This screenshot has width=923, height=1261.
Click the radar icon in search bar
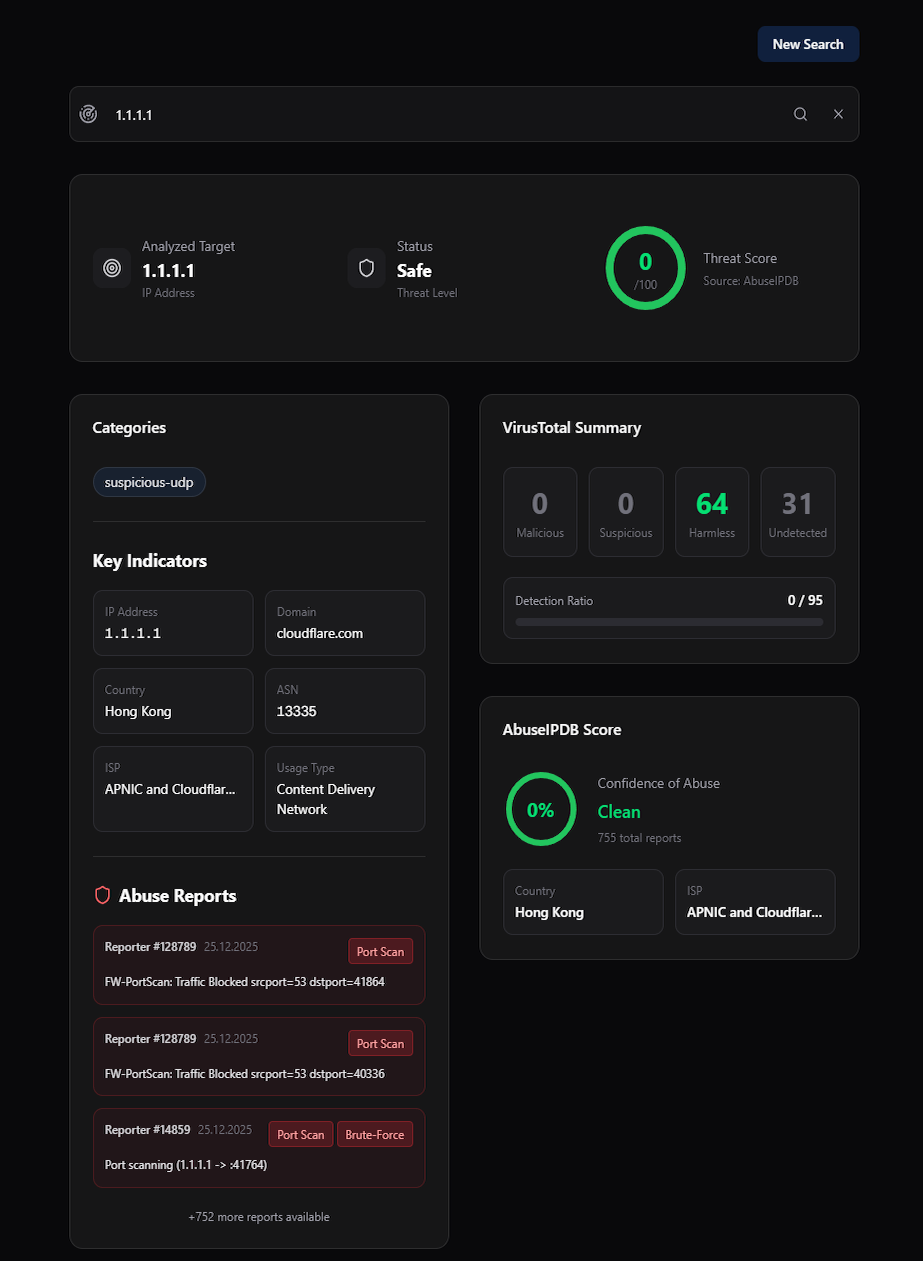click(x=89, y=114)
